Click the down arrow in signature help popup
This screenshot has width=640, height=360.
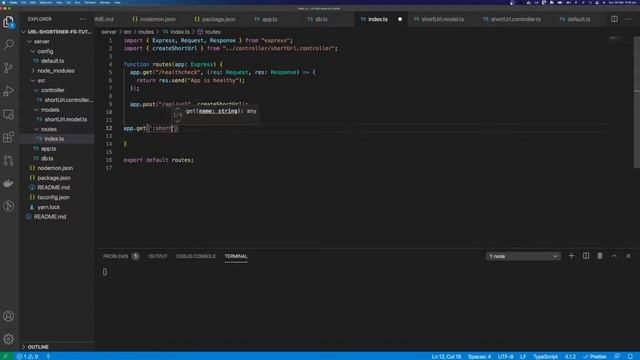[x=178, y=121]
